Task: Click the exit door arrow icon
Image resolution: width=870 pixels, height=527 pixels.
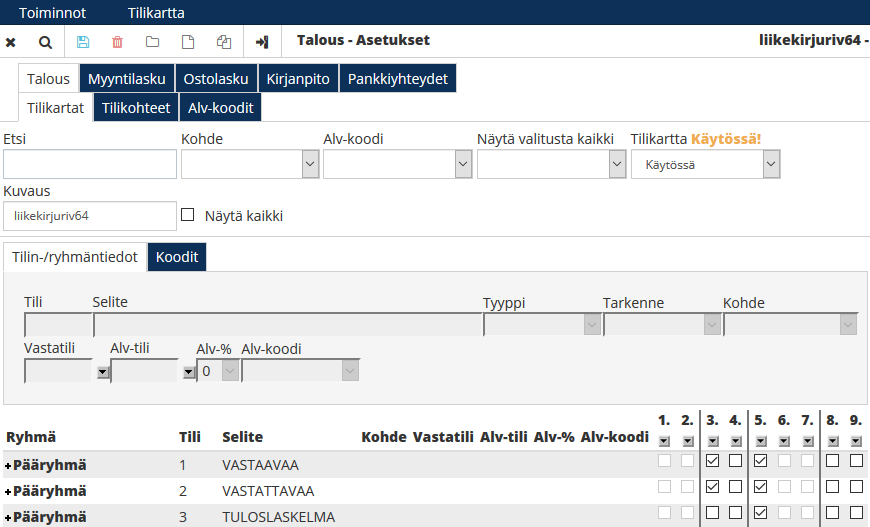Action: pos(262,42)
